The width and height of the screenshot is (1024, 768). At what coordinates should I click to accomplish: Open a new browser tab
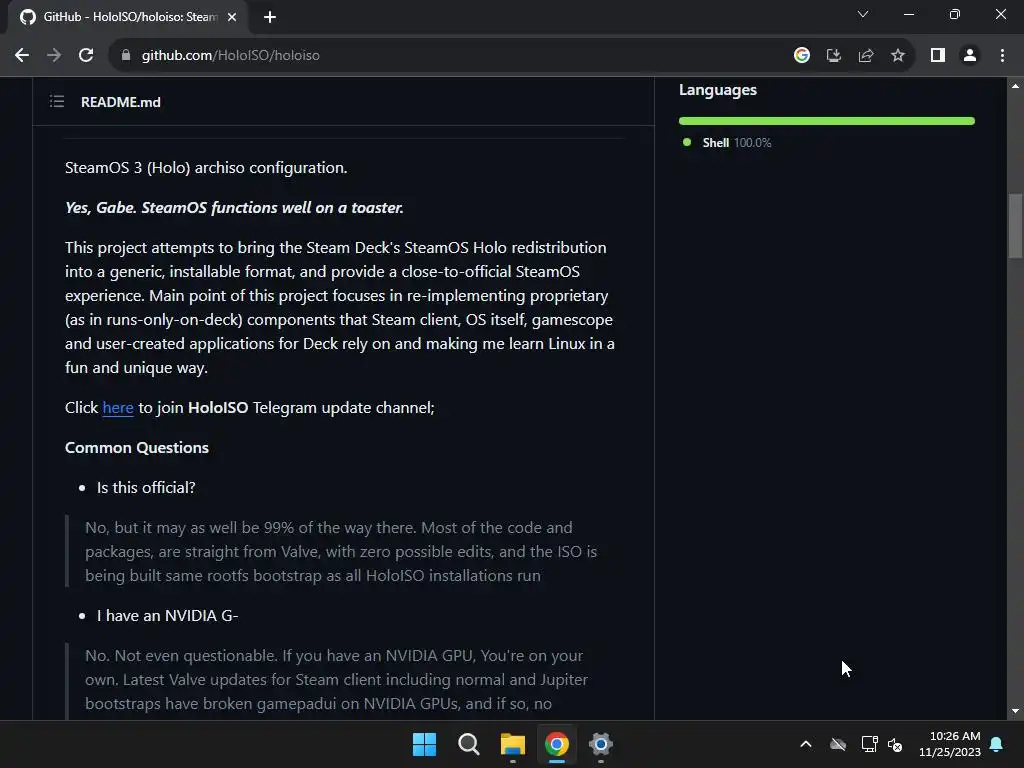click(x=270, y=17)
